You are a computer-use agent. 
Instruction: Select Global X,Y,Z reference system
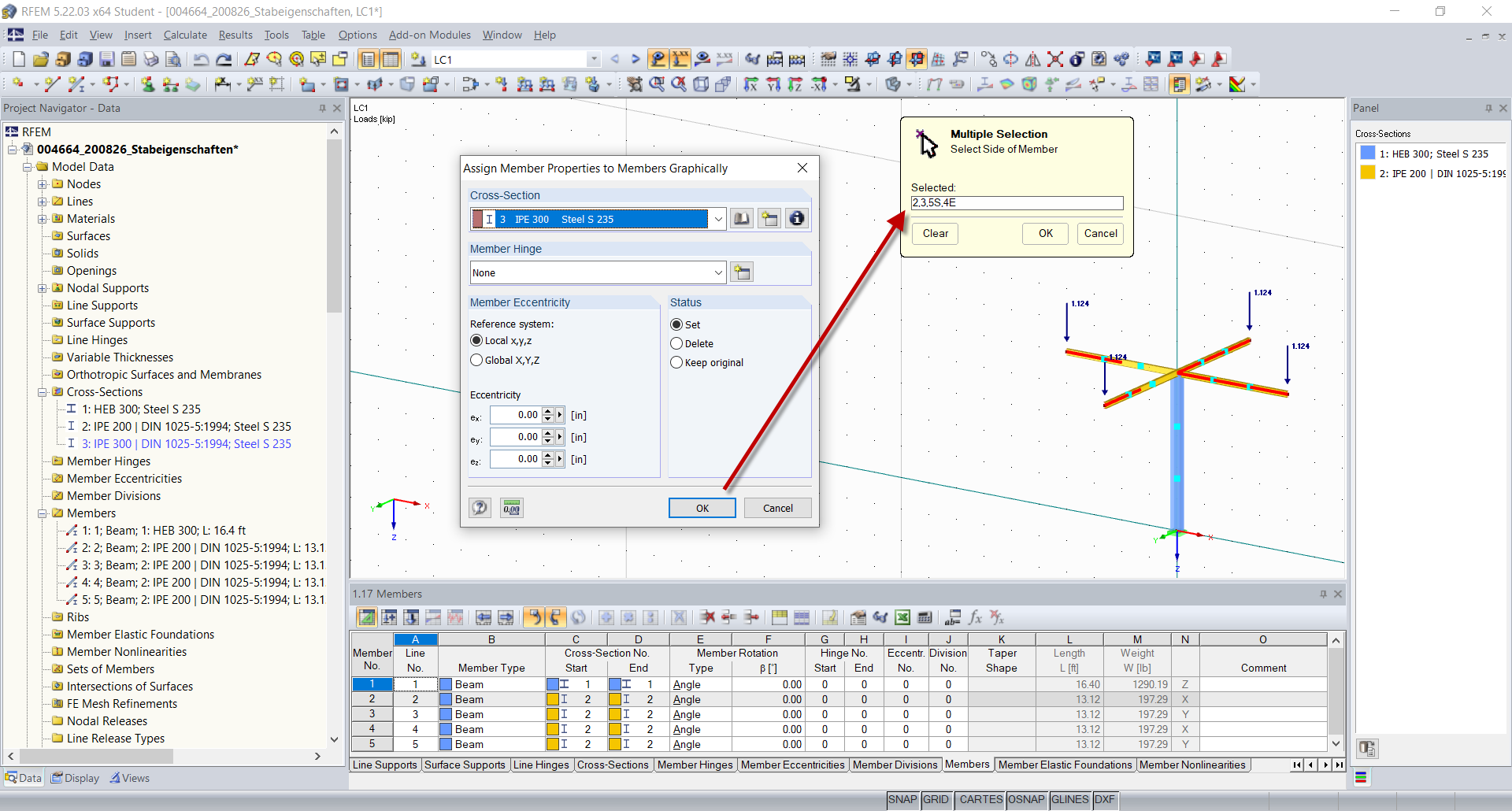[476, 360]
